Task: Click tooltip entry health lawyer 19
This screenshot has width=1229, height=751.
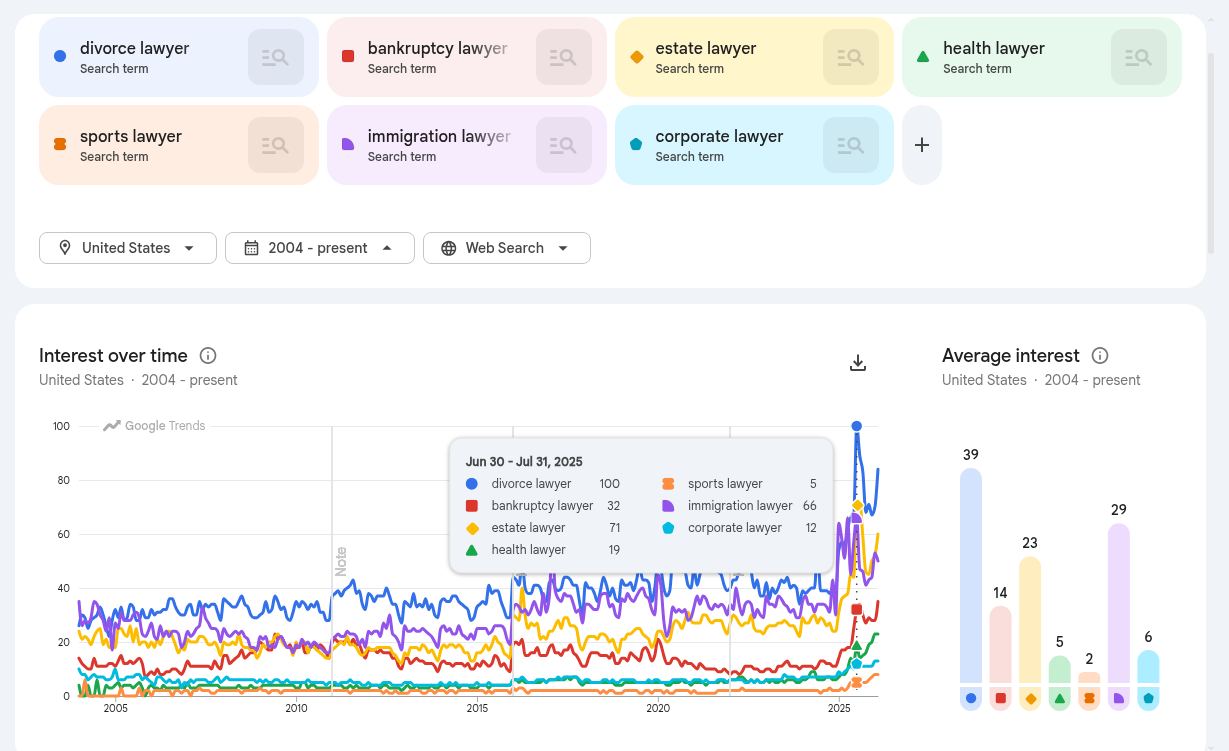Action: click(x=543, y=550)
